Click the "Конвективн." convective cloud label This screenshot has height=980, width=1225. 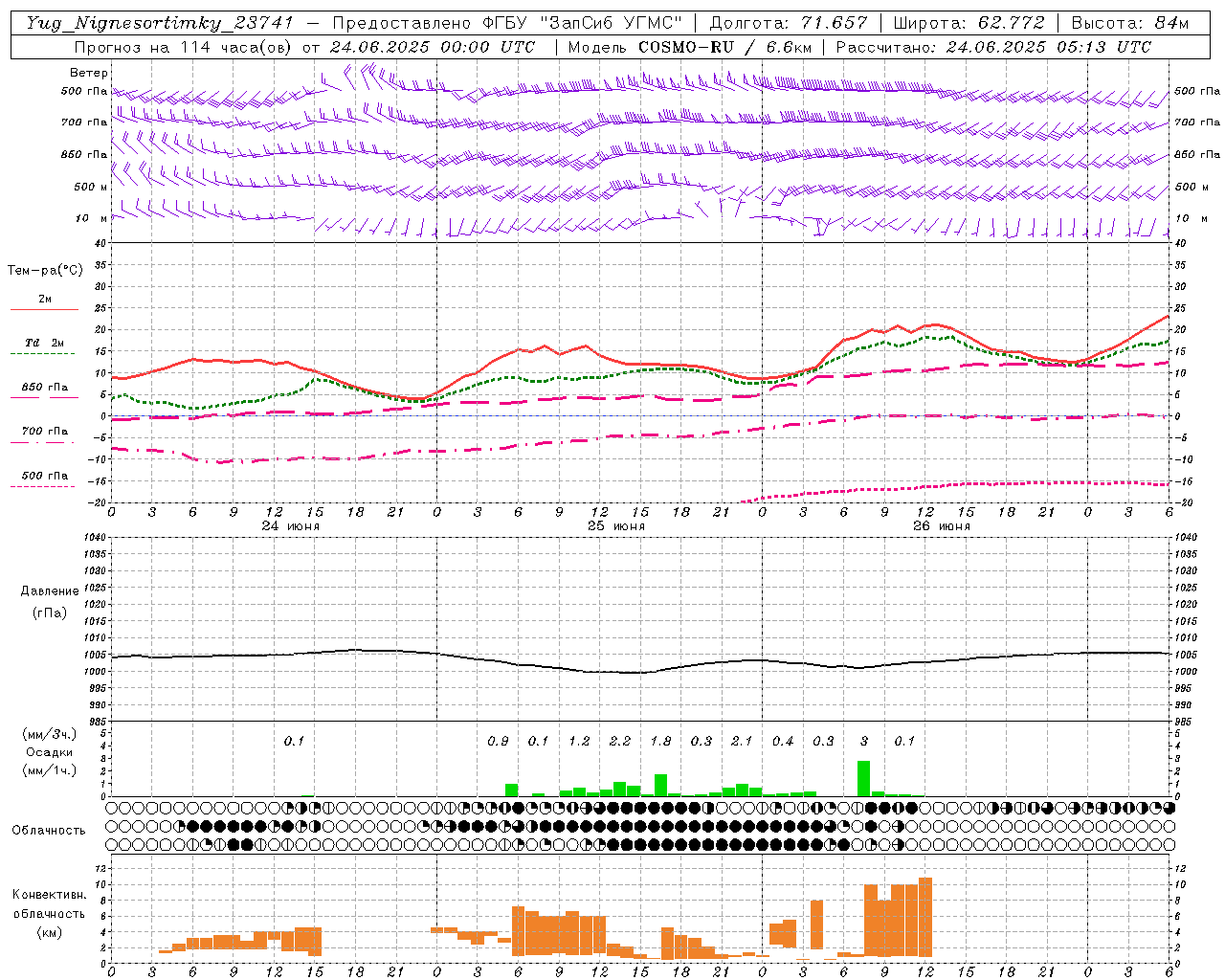tap(50, 895)
